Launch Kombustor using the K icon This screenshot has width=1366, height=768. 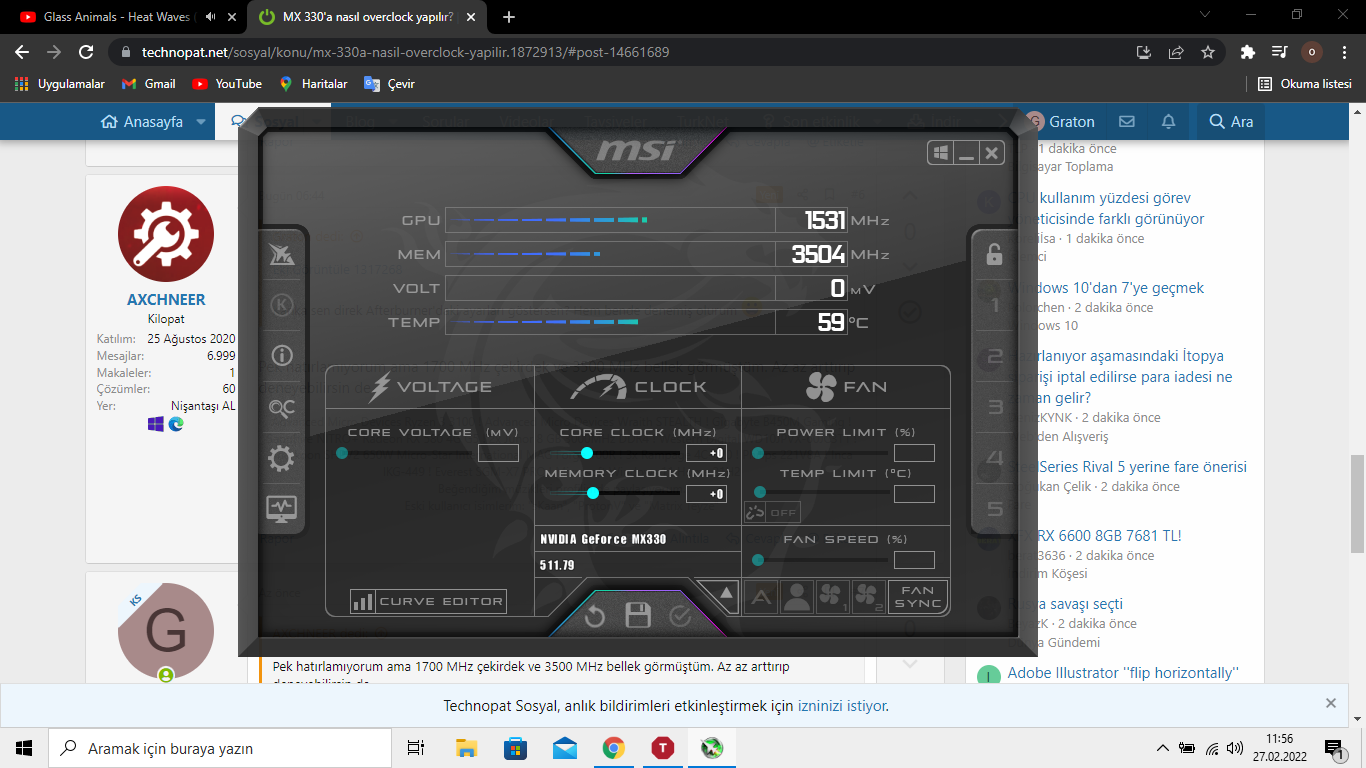[282, 305]
